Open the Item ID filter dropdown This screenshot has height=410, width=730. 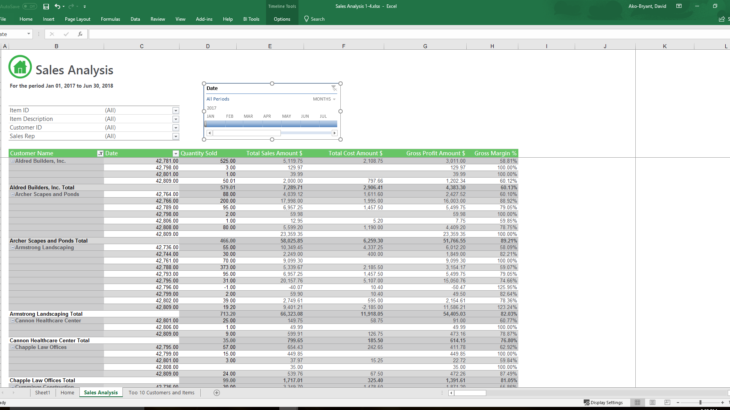176,111
